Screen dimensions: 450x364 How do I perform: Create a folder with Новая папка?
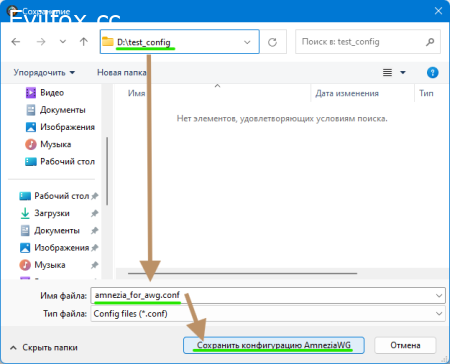pos(122,72)
